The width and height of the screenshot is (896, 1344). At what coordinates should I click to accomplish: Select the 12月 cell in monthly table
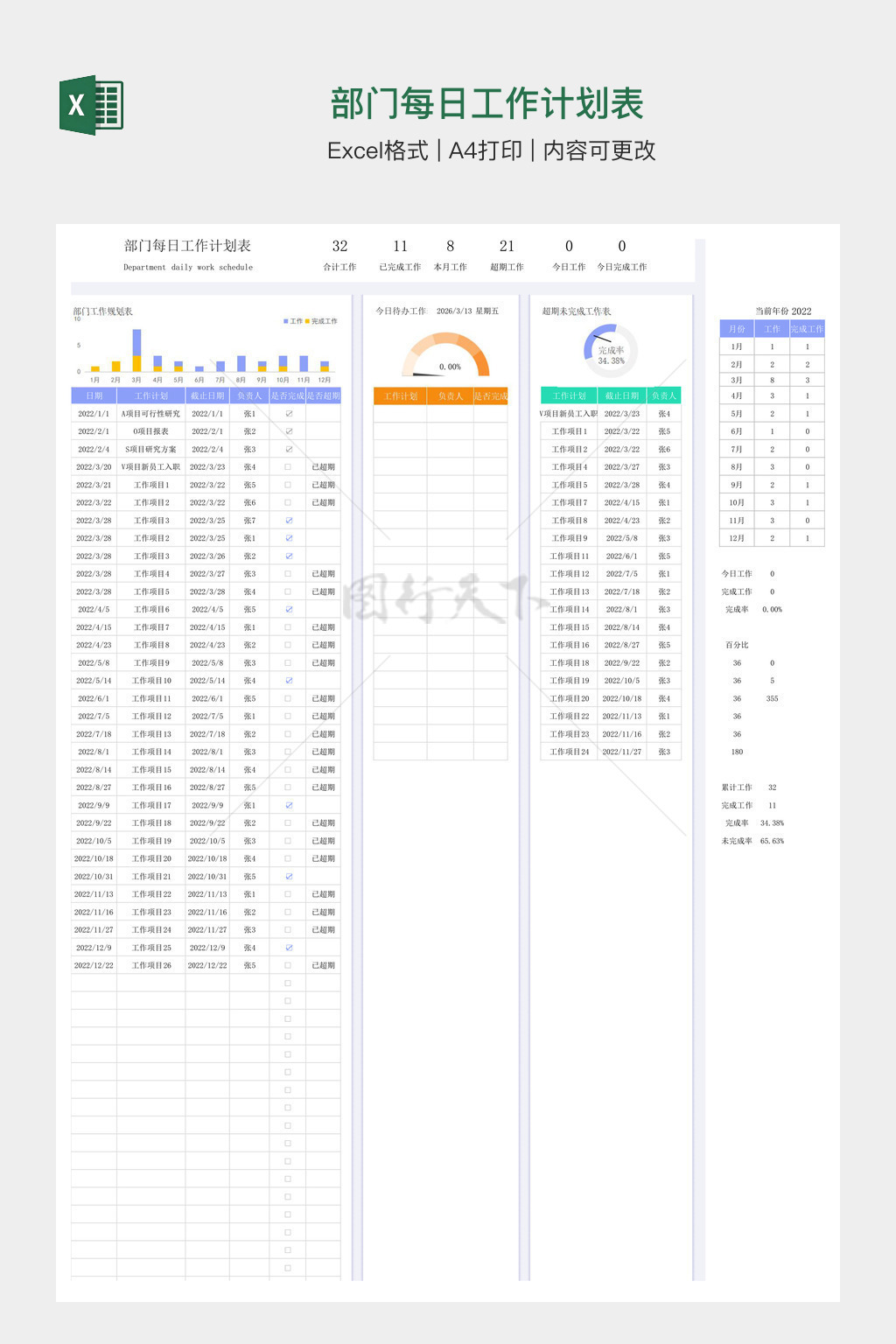click(737, 538)
